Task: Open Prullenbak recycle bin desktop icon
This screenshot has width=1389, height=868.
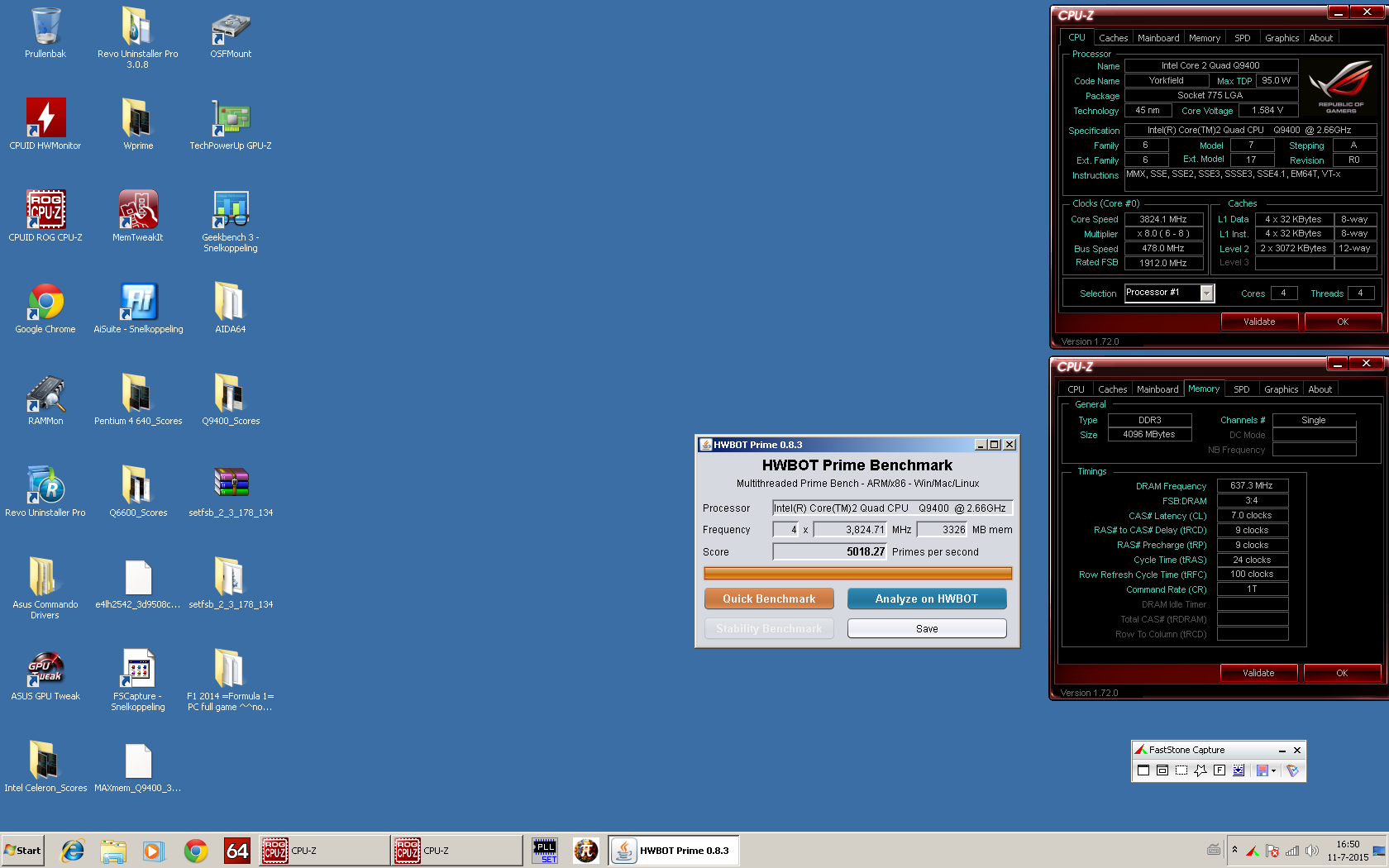Action: 45,33
